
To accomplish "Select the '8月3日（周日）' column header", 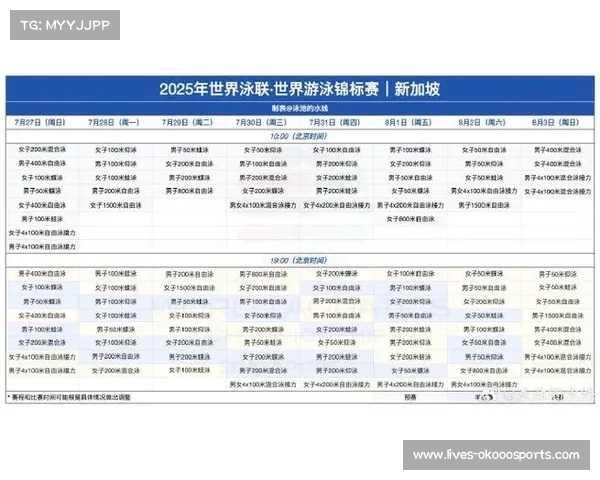I will pyautogui.click(x=556, y=122).
